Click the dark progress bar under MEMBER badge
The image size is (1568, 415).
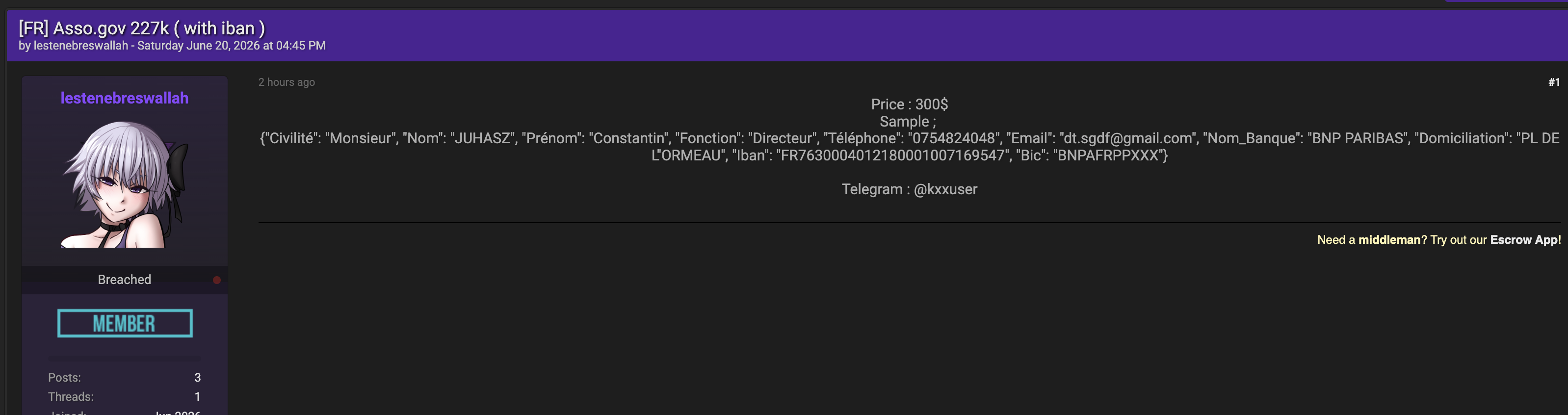pos(124,359)
